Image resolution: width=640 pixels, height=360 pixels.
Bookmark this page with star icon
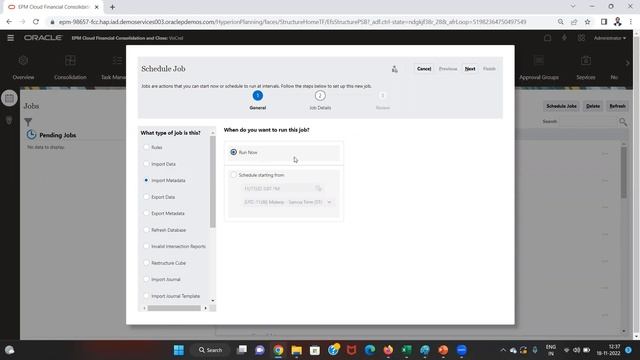tap(587, 22)
